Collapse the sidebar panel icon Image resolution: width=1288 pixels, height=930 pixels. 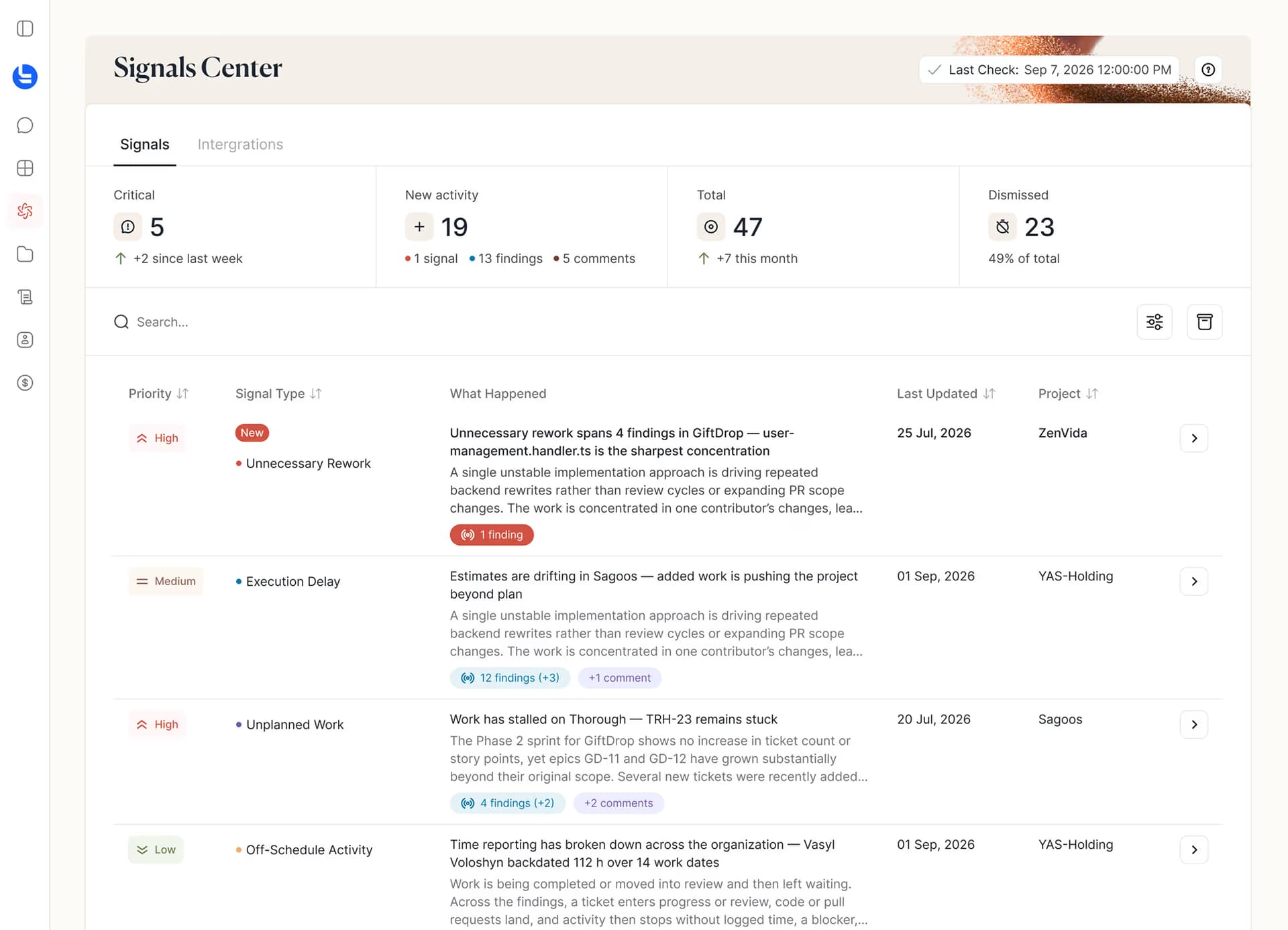pyautogui.click(x=25, y=29)
